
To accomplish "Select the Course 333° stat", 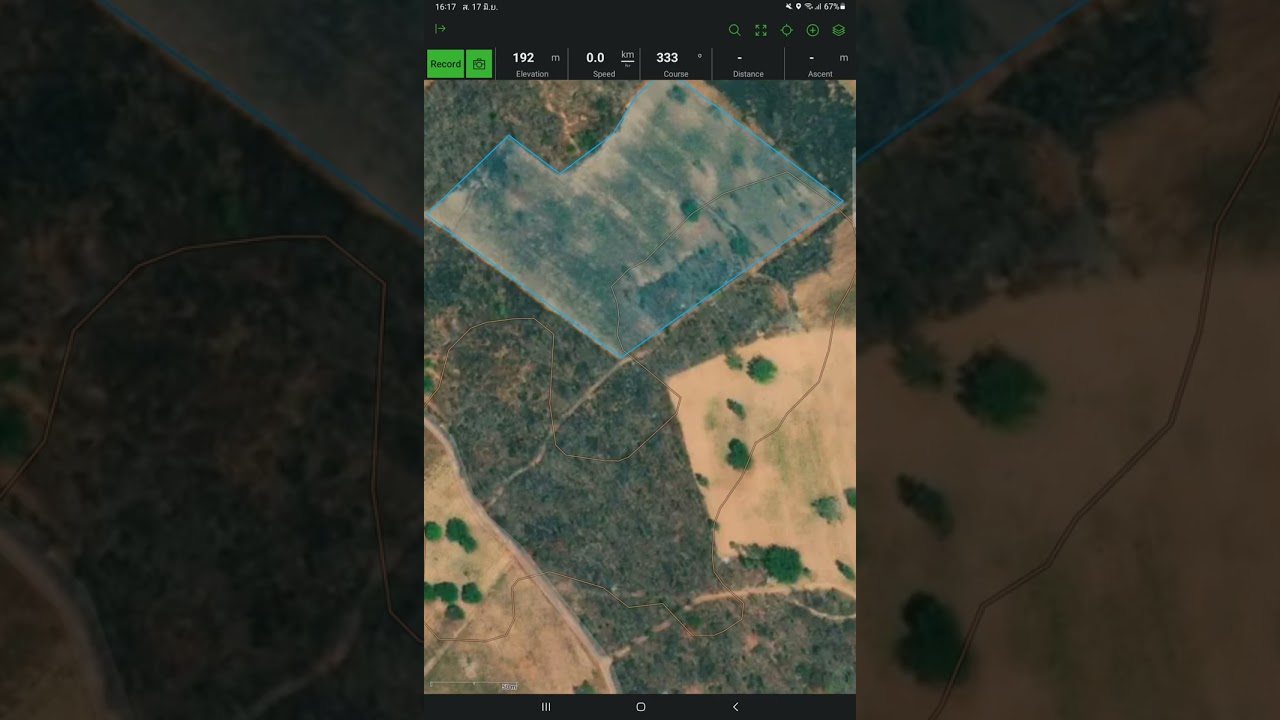I will pyautogui.click(x=676, y=64).
